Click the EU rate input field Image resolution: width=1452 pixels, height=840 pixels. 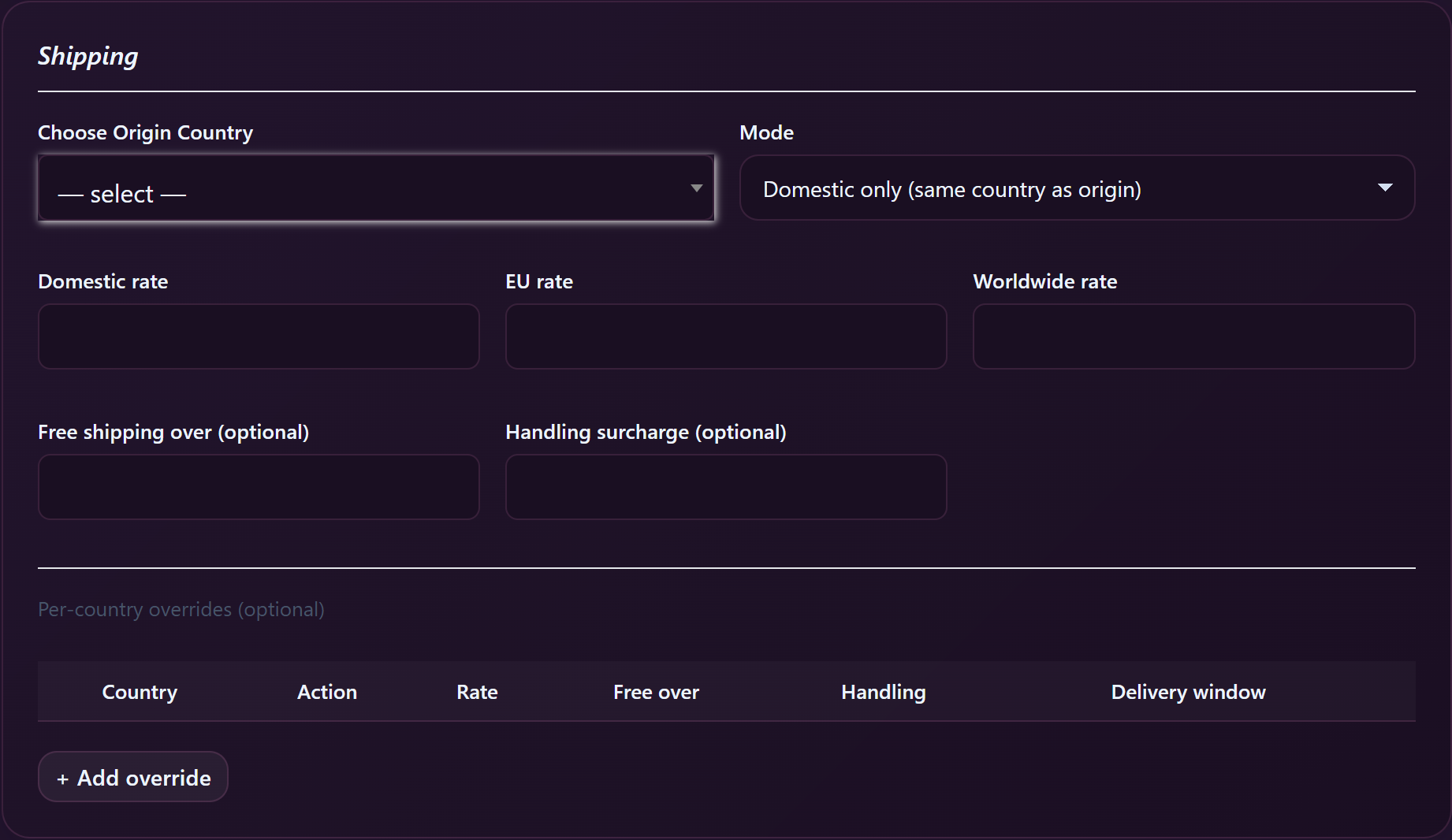click(726, 336)
